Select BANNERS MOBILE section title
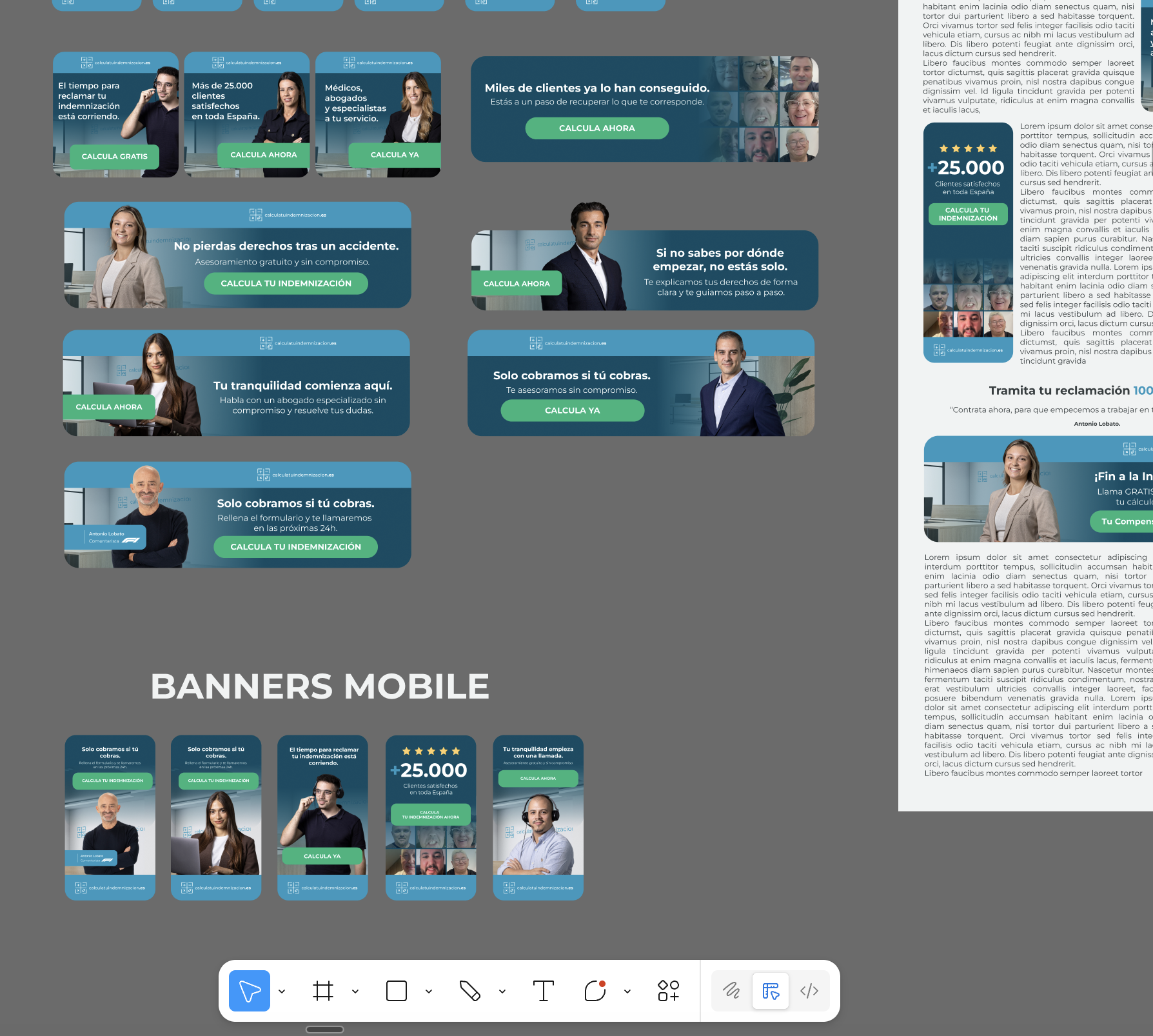 click(320, 686)
